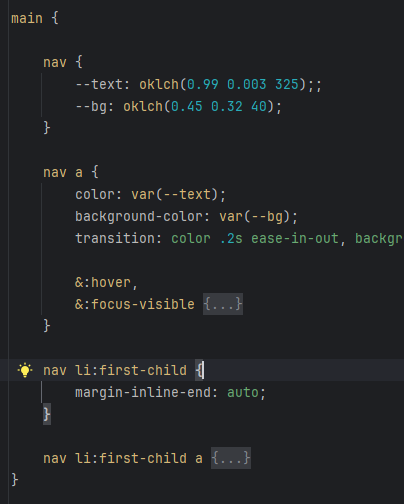The image size is (404, 504).
Task: Click the final closing brace of main
Action: [x=15, y=480]
